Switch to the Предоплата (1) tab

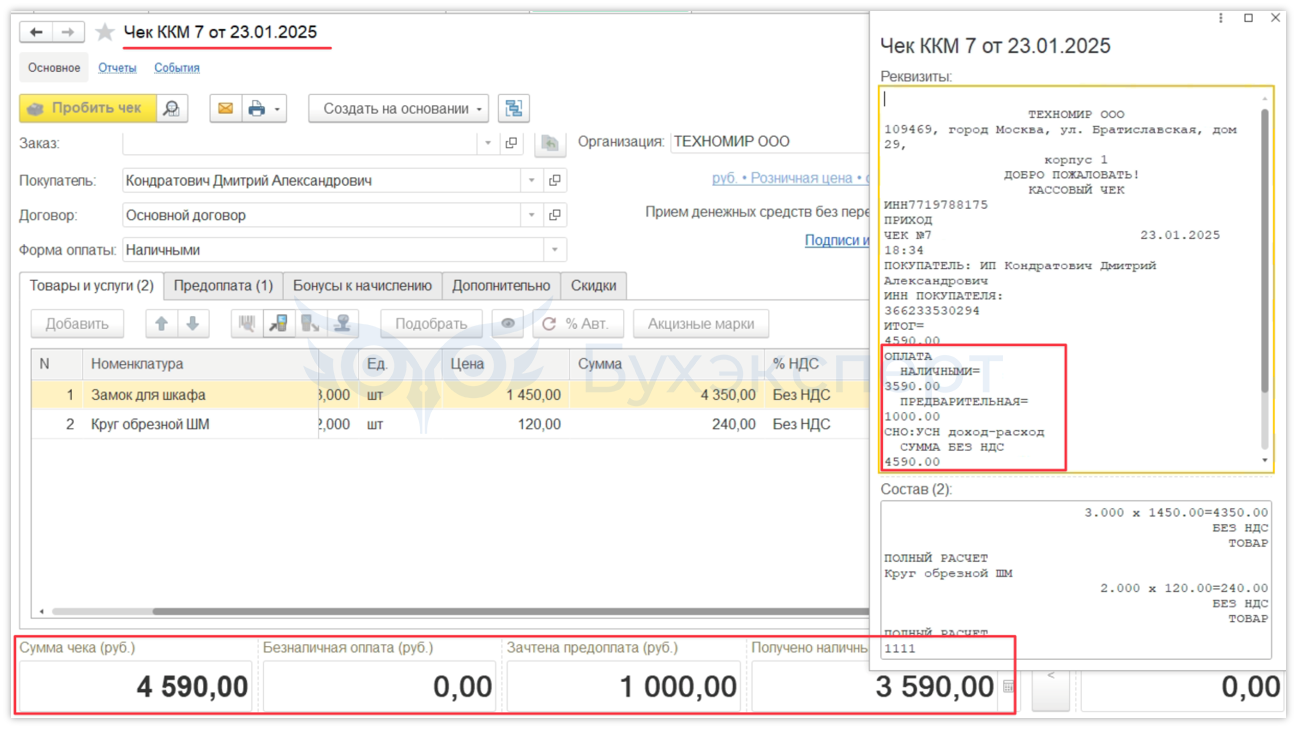(223, 286)
